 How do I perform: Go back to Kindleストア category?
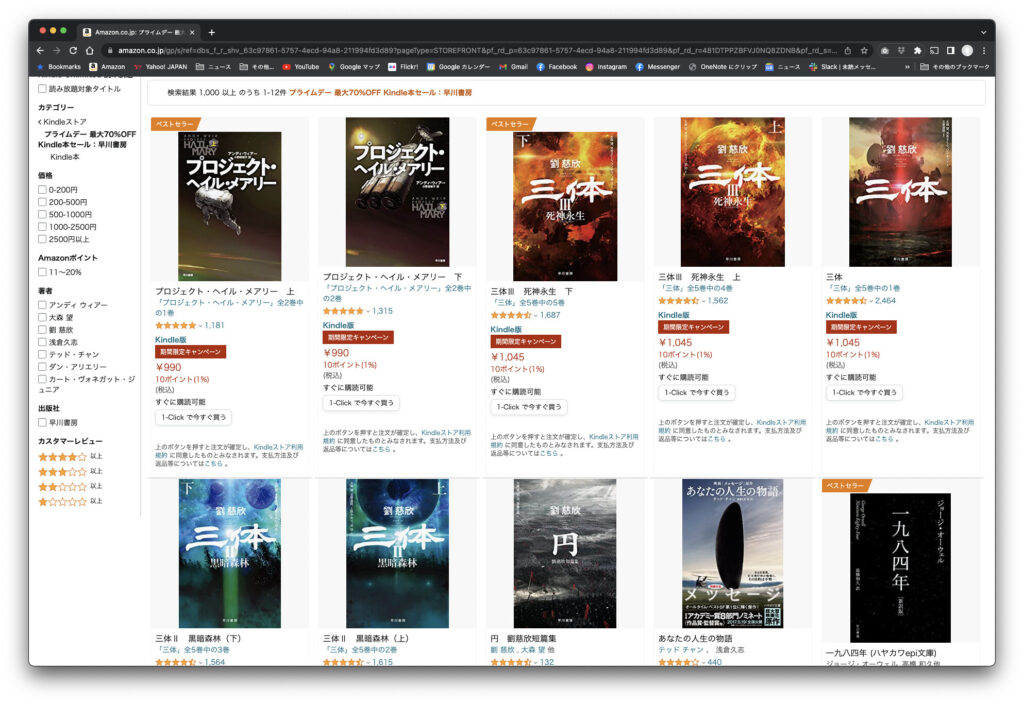pos(62,122)
